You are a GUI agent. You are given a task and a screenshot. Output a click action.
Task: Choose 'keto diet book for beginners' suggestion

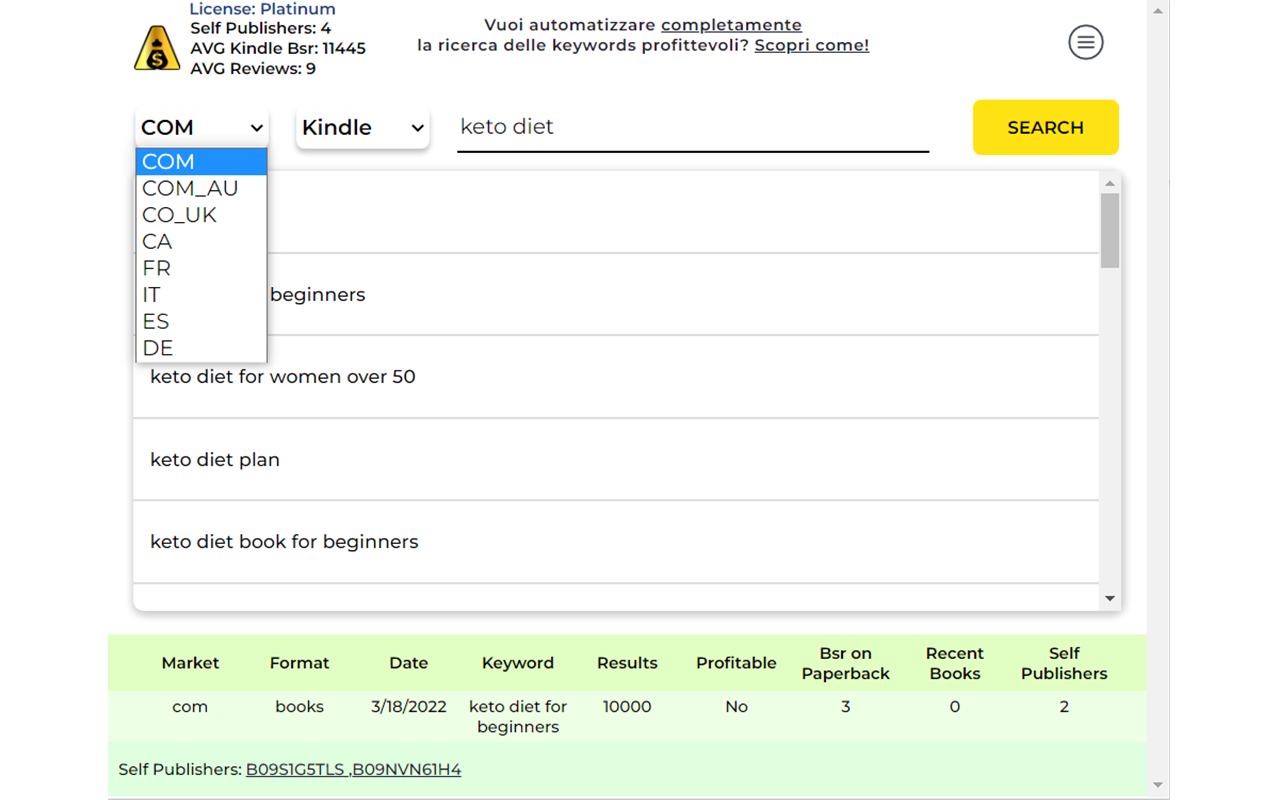(284, 542)
